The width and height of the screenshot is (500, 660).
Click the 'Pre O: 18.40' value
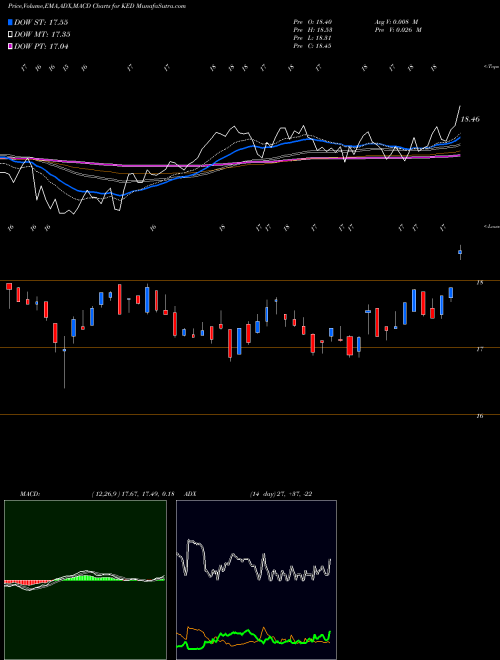point(313,22)
